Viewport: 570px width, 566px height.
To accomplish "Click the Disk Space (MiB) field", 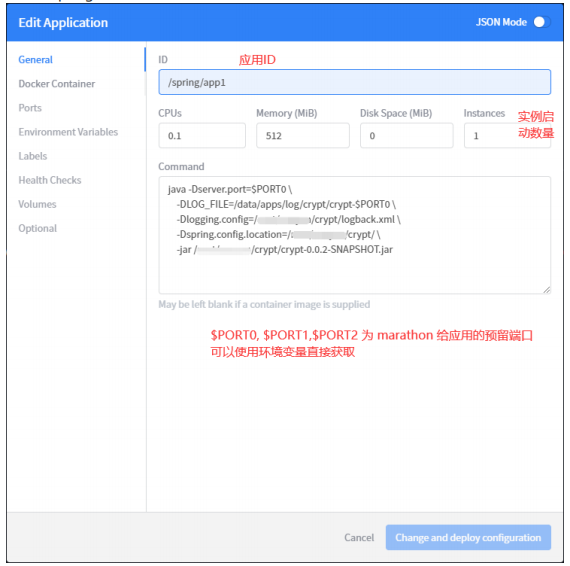I will pyautogui.click(x=406, y=136).
